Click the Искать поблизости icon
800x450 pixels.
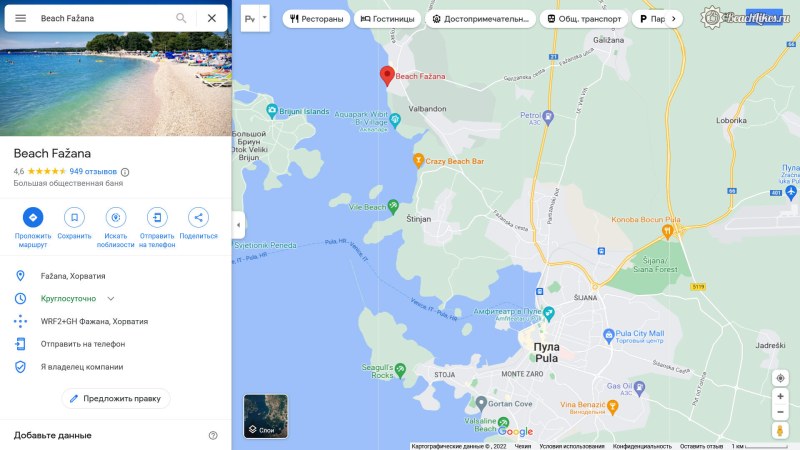click(x=116, y=217)
